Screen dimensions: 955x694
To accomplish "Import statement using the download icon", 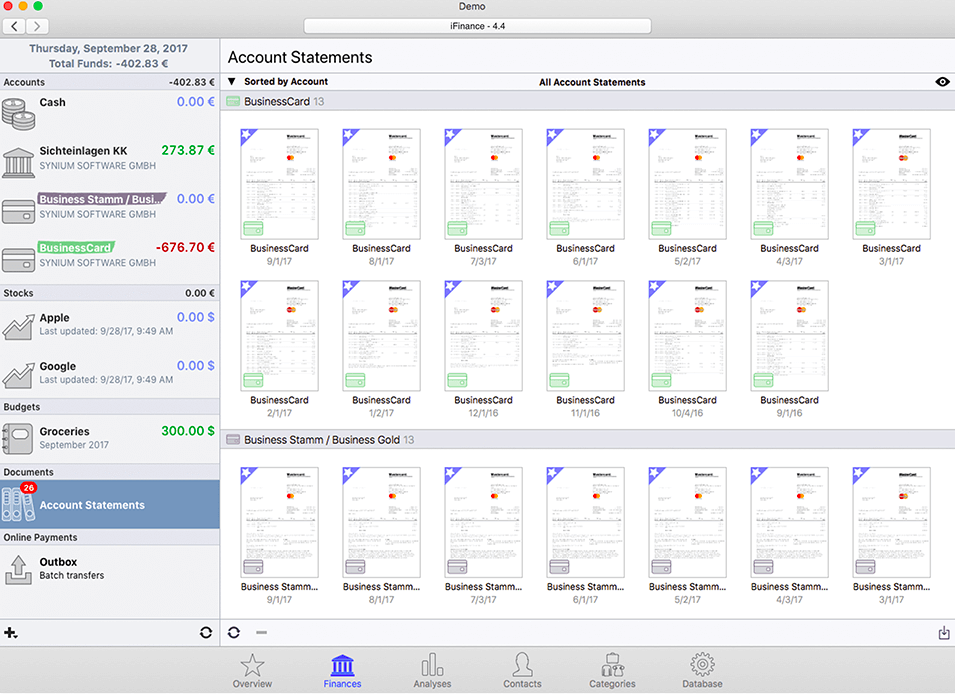I will pos(943,632).
